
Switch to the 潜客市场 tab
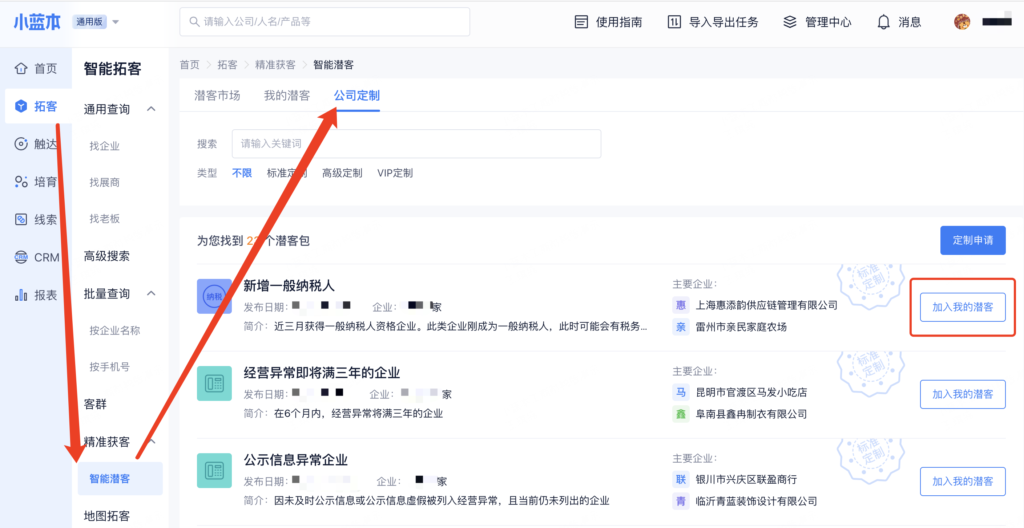217,95
